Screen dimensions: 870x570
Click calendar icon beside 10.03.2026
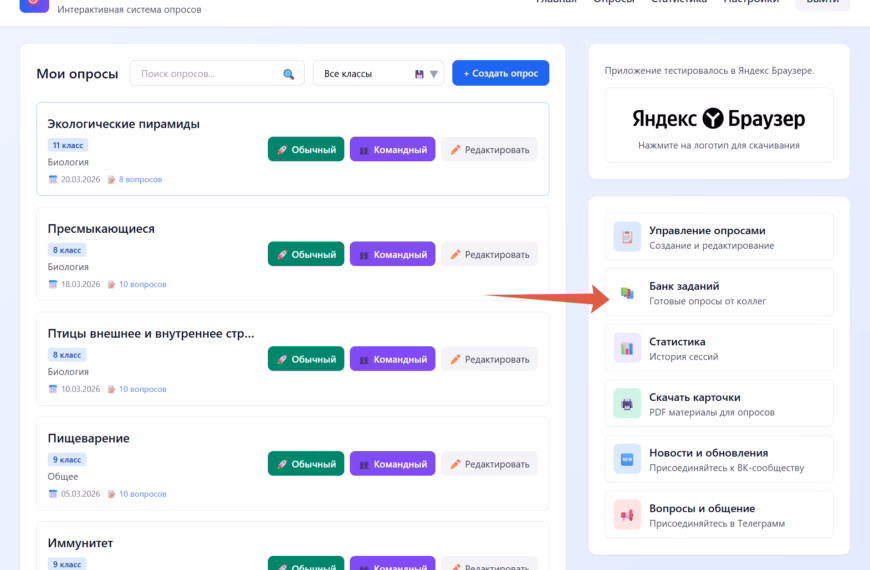tap(53, 389)
